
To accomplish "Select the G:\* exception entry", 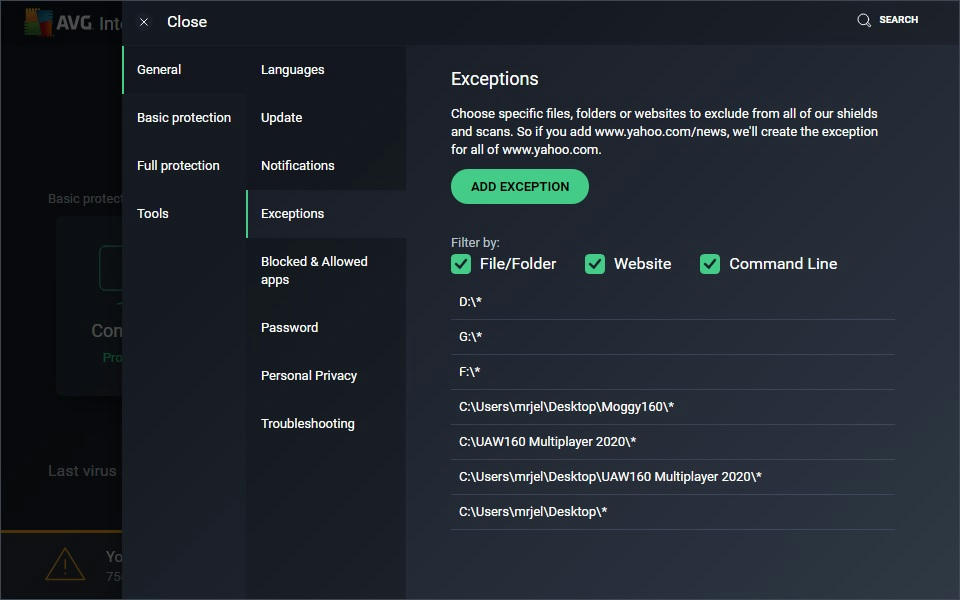I will click(x=673, y=337).
